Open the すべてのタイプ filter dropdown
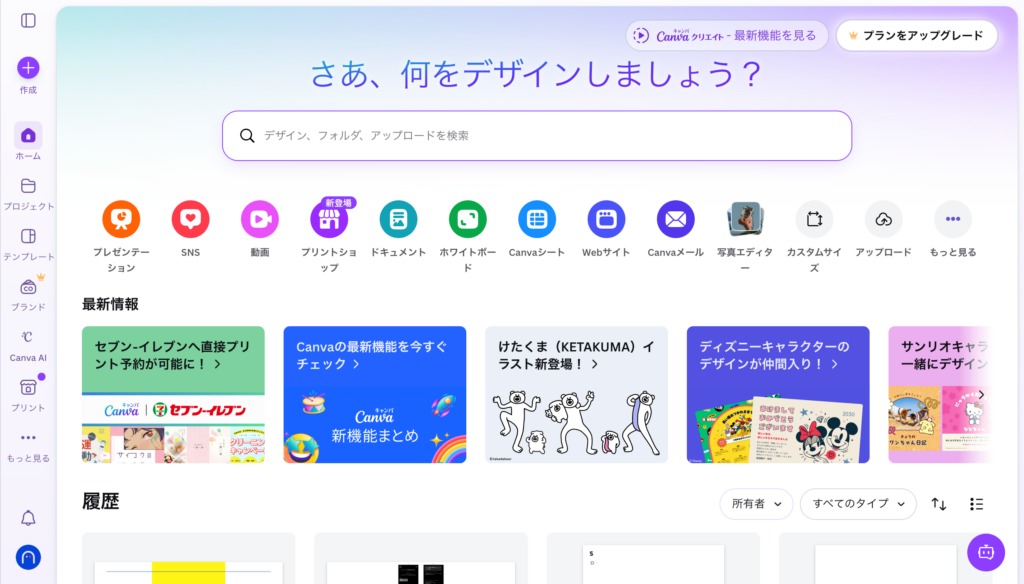Image resolution: width=1024 pixels, height=584 pixels. pyautogui.click(x=858, y=504)
